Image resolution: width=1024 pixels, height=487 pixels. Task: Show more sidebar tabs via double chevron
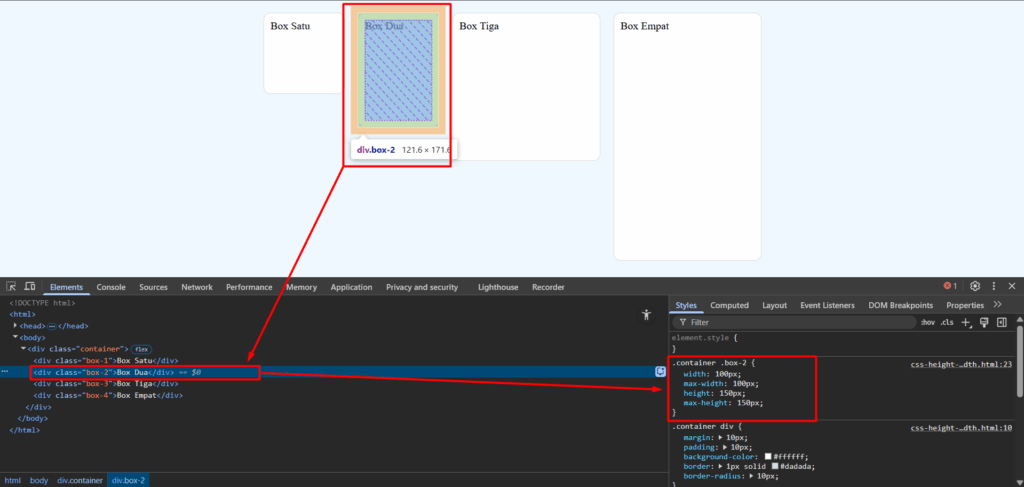[x=997, y=304]
